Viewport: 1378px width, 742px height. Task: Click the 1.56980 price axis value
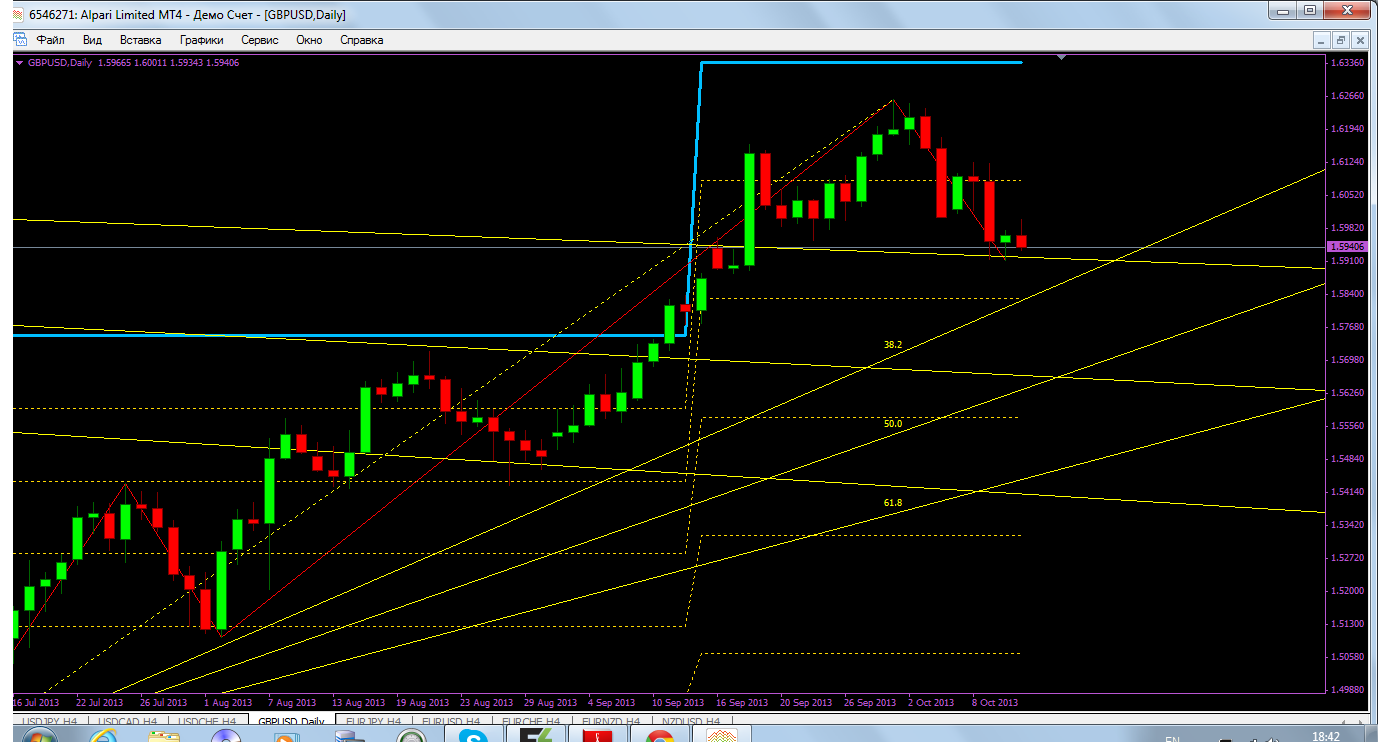(1348, 360)
